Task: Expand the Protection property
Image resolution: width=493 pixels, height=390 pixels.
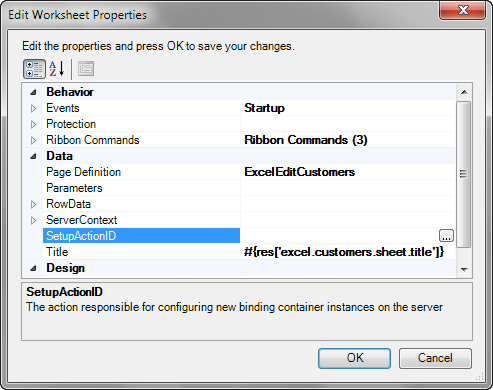Action: click(33, 124)
